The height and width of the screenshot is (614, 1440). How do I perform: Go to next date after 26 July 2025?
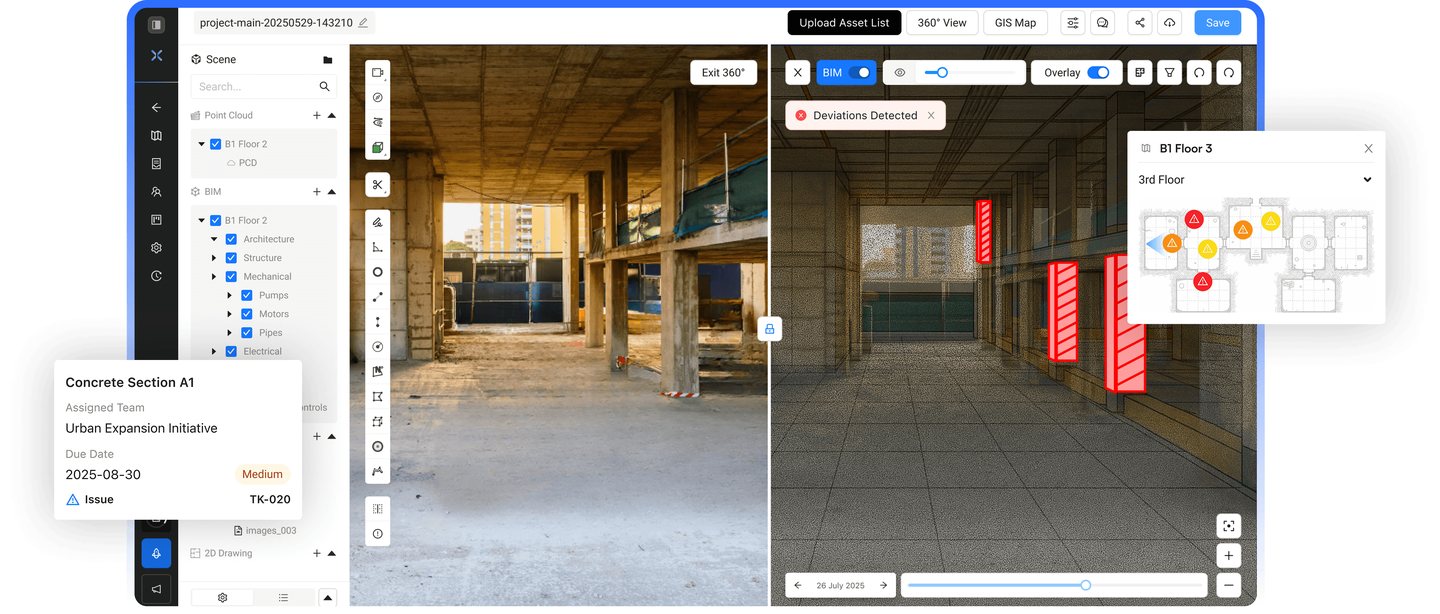click(883, 585)
